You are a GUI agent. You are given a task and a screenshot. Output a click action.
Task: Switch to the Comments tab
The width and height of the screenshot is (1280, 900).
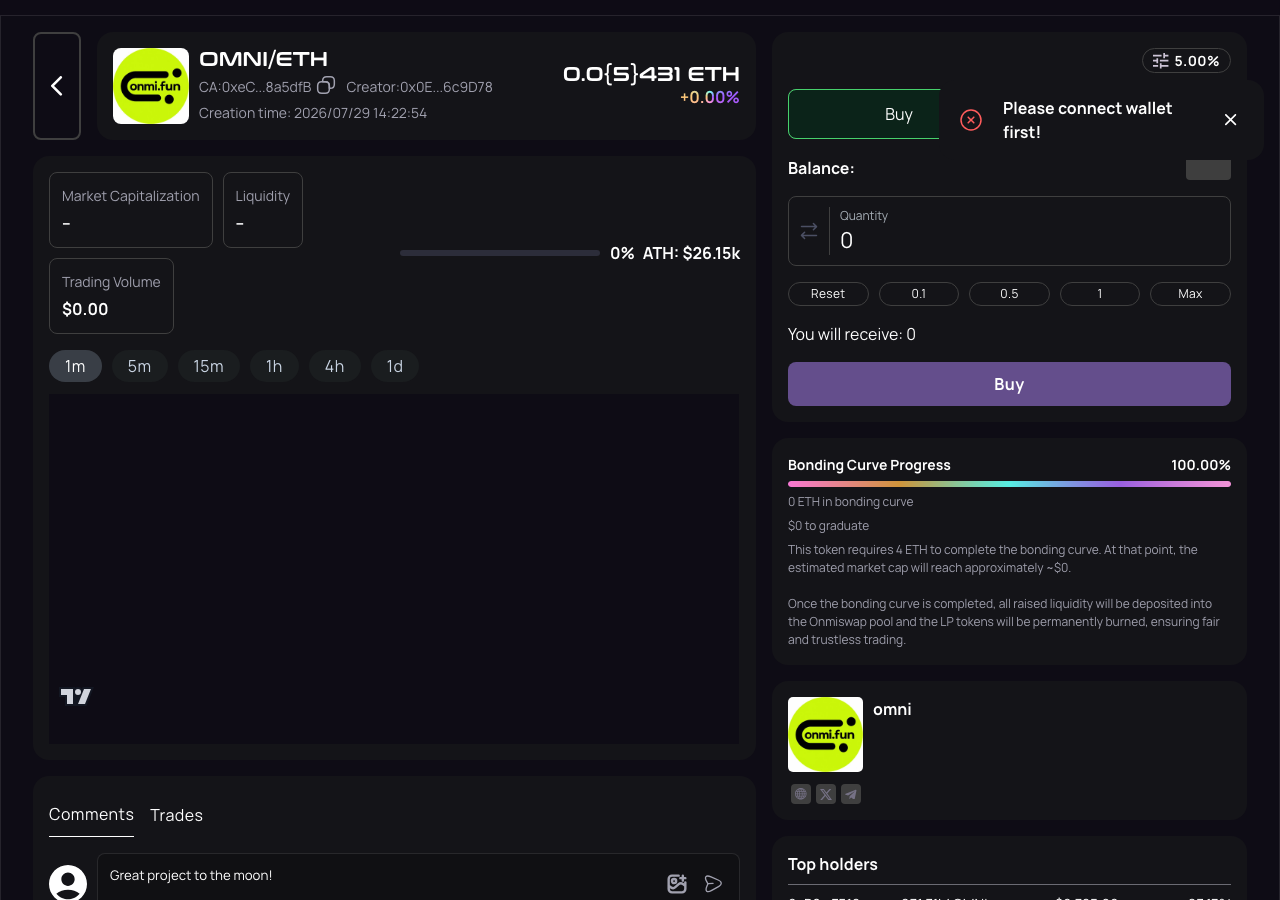pos(91,814)
